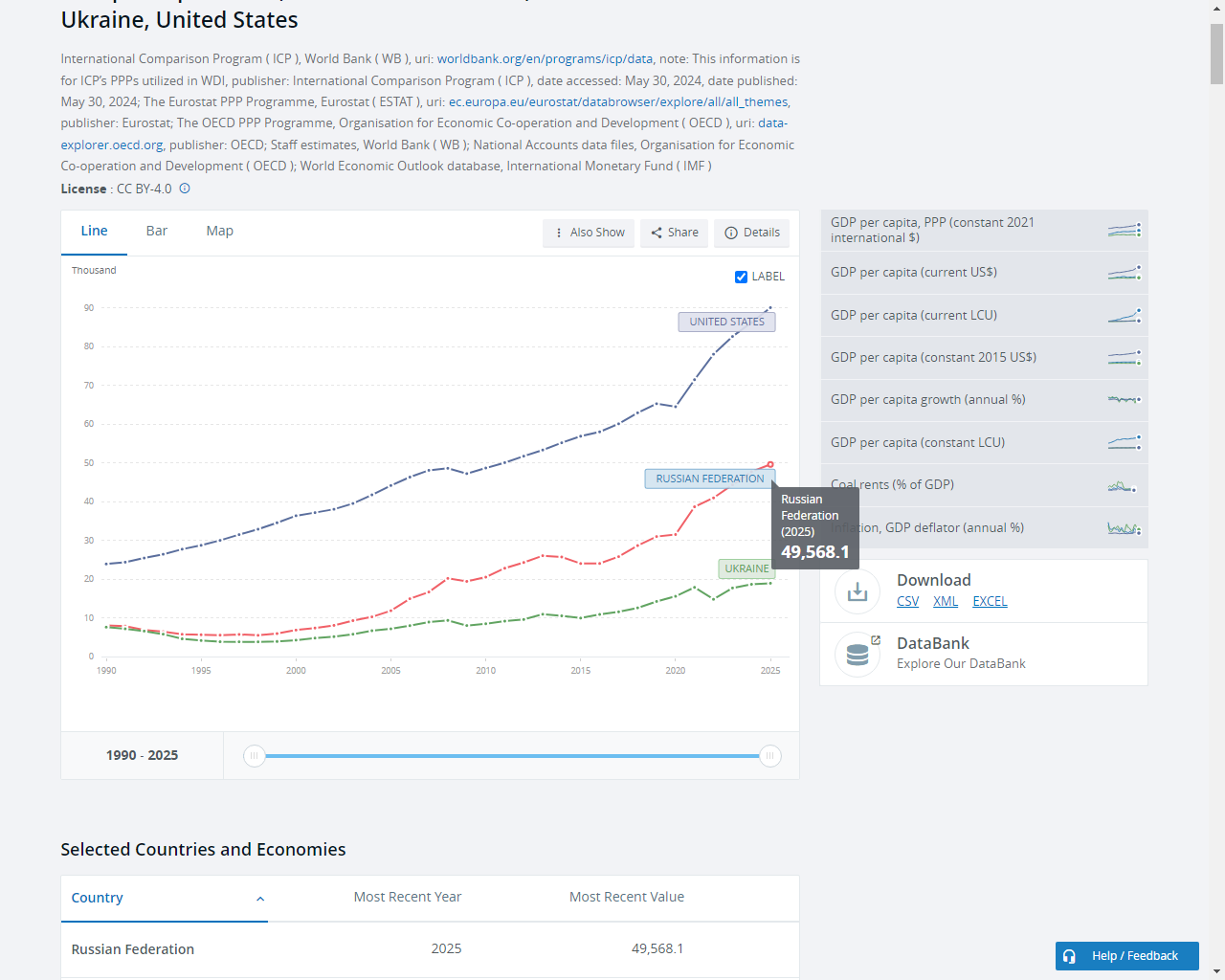Open the Share menu
Viewport: 1225px width, 980px height.
point(675,233)
